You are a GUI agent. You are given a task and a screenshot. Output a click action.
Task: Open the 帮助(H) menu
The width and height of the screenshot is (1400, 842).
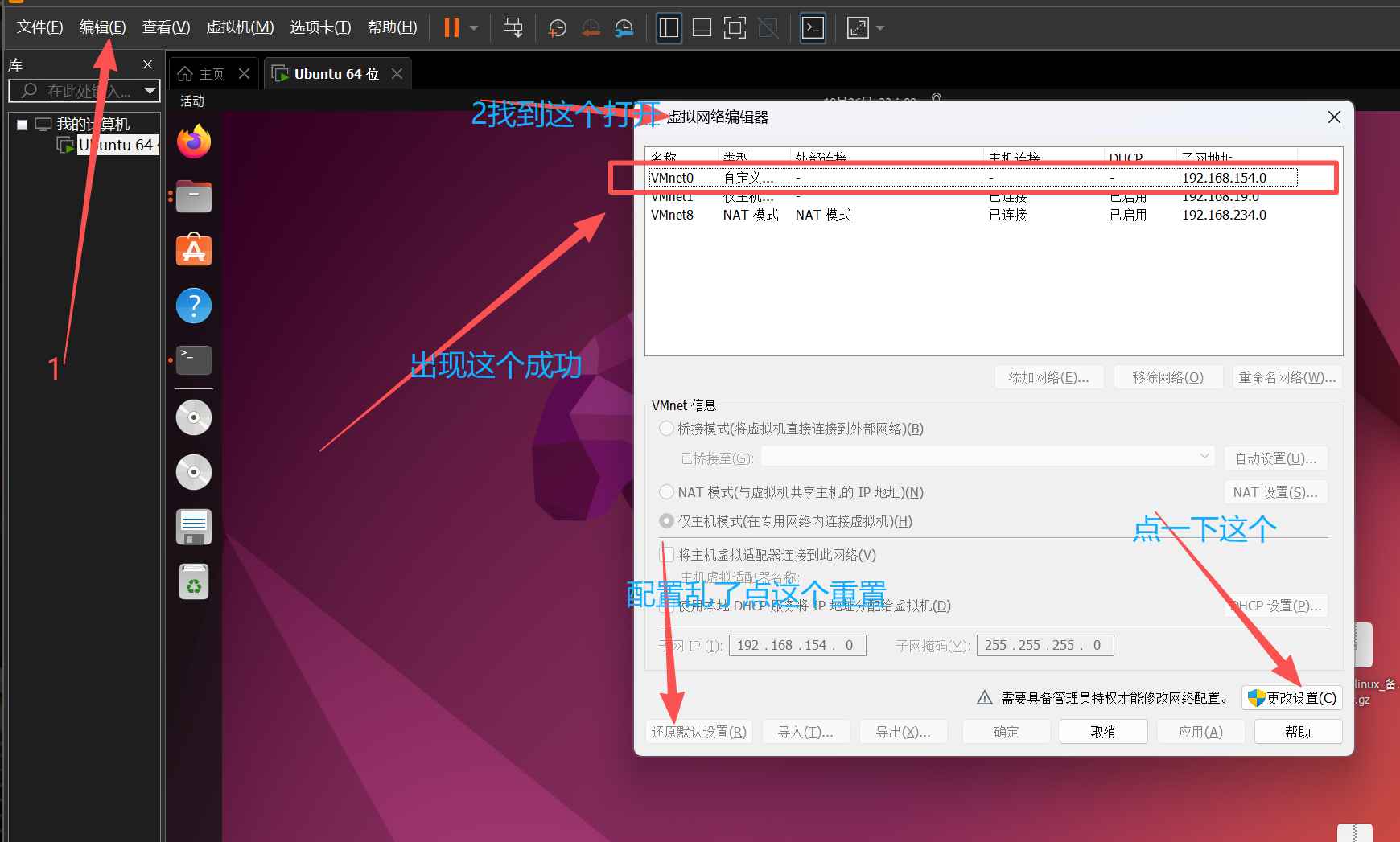(392, 27)
